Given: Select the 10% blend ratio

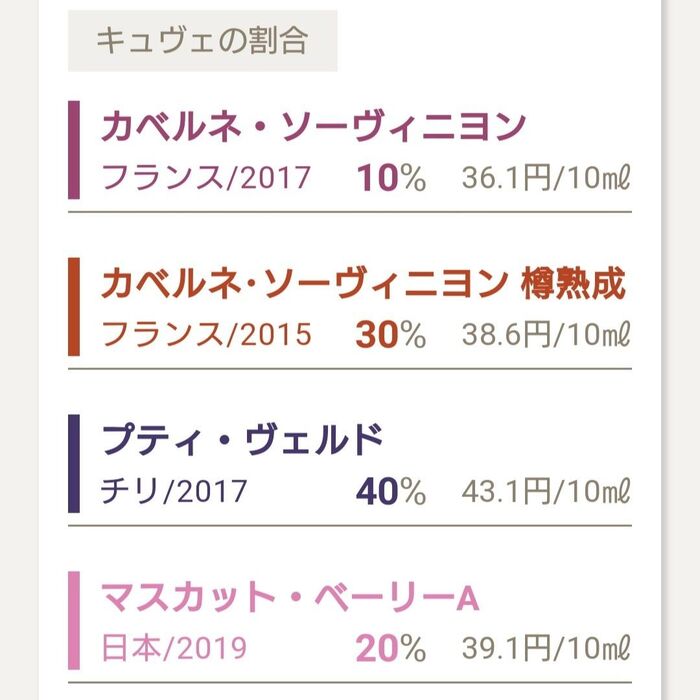Looking at the screenshot, I should pyautogui.click(x=391, y=179).
